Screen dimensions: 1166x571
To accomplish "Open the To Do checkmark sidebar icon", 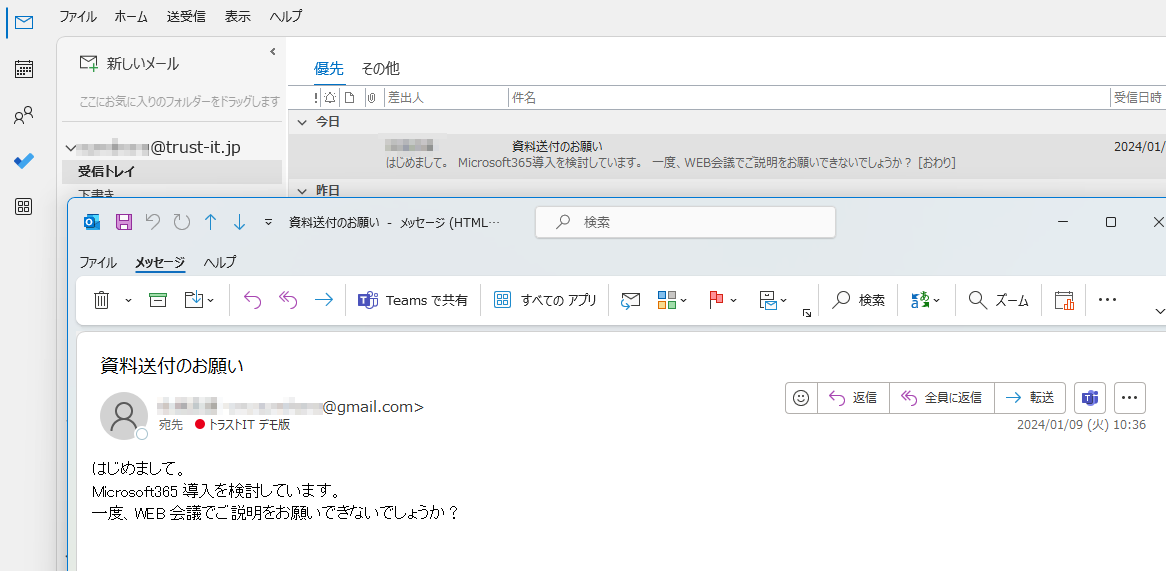I will tap(24, 161).
